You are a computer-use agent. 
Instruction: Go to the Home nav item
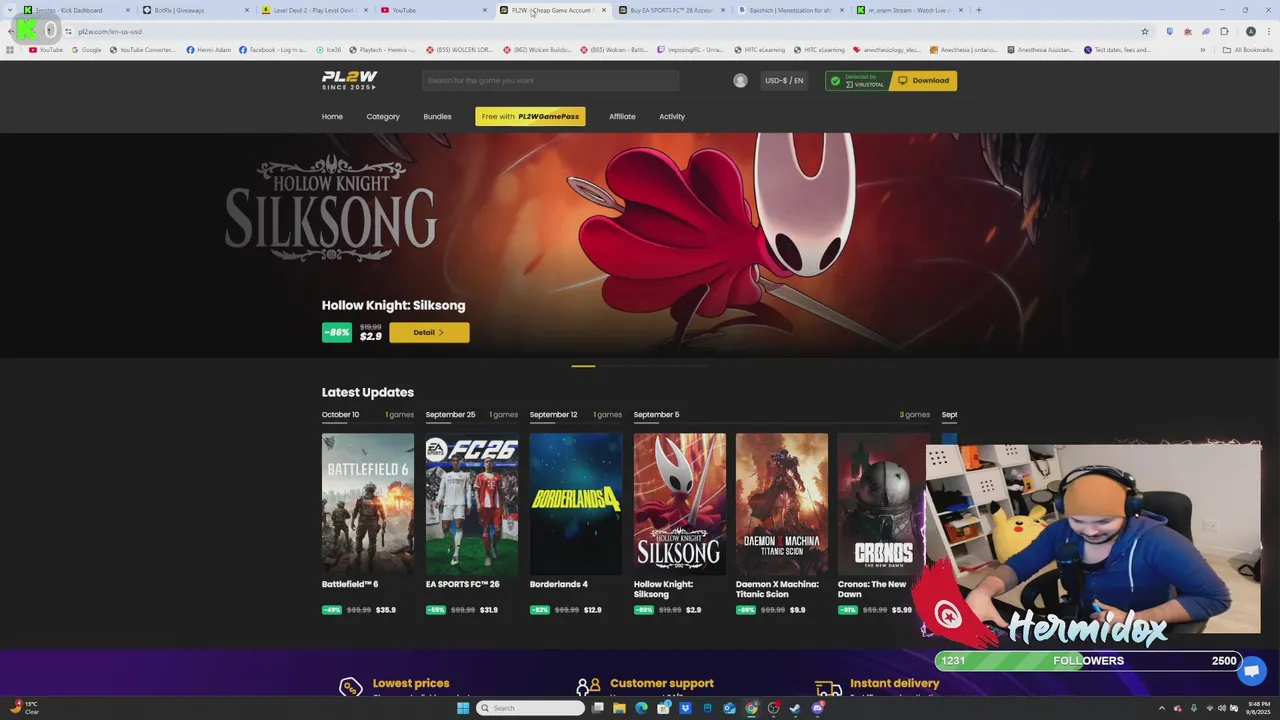[x=332, y=117]
